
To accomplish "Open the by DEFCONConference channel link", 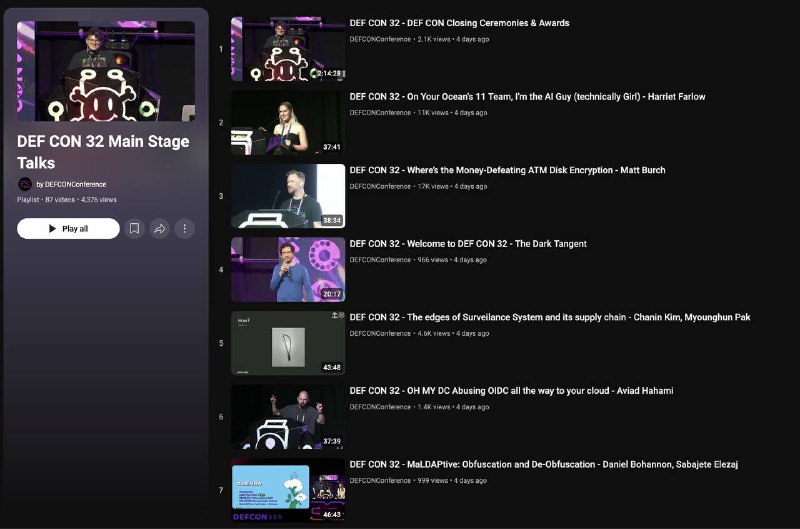I will pos(71,184).
